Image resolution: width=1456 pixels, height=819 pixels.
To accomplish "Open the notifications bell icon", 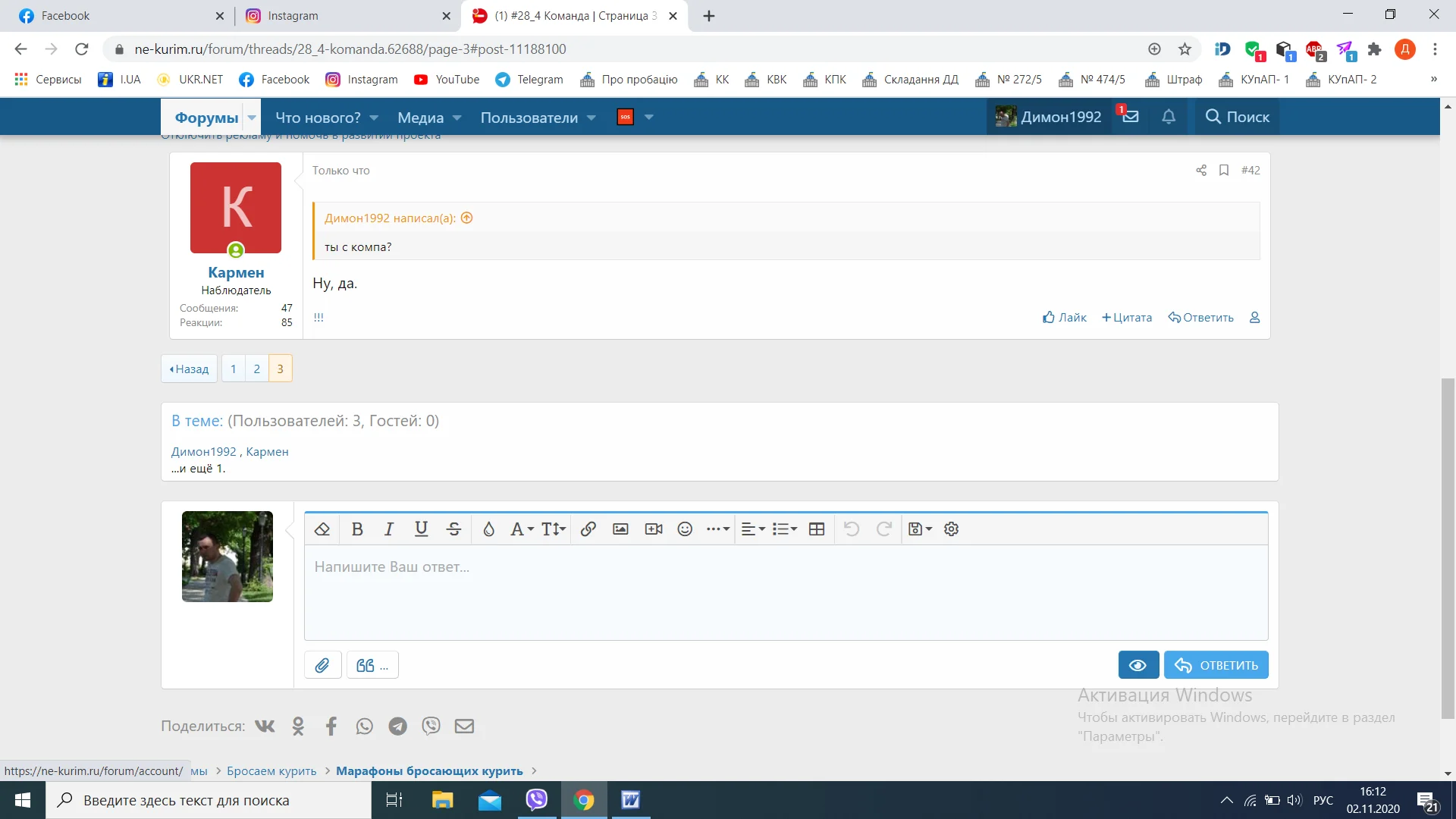I will 1169,117.
